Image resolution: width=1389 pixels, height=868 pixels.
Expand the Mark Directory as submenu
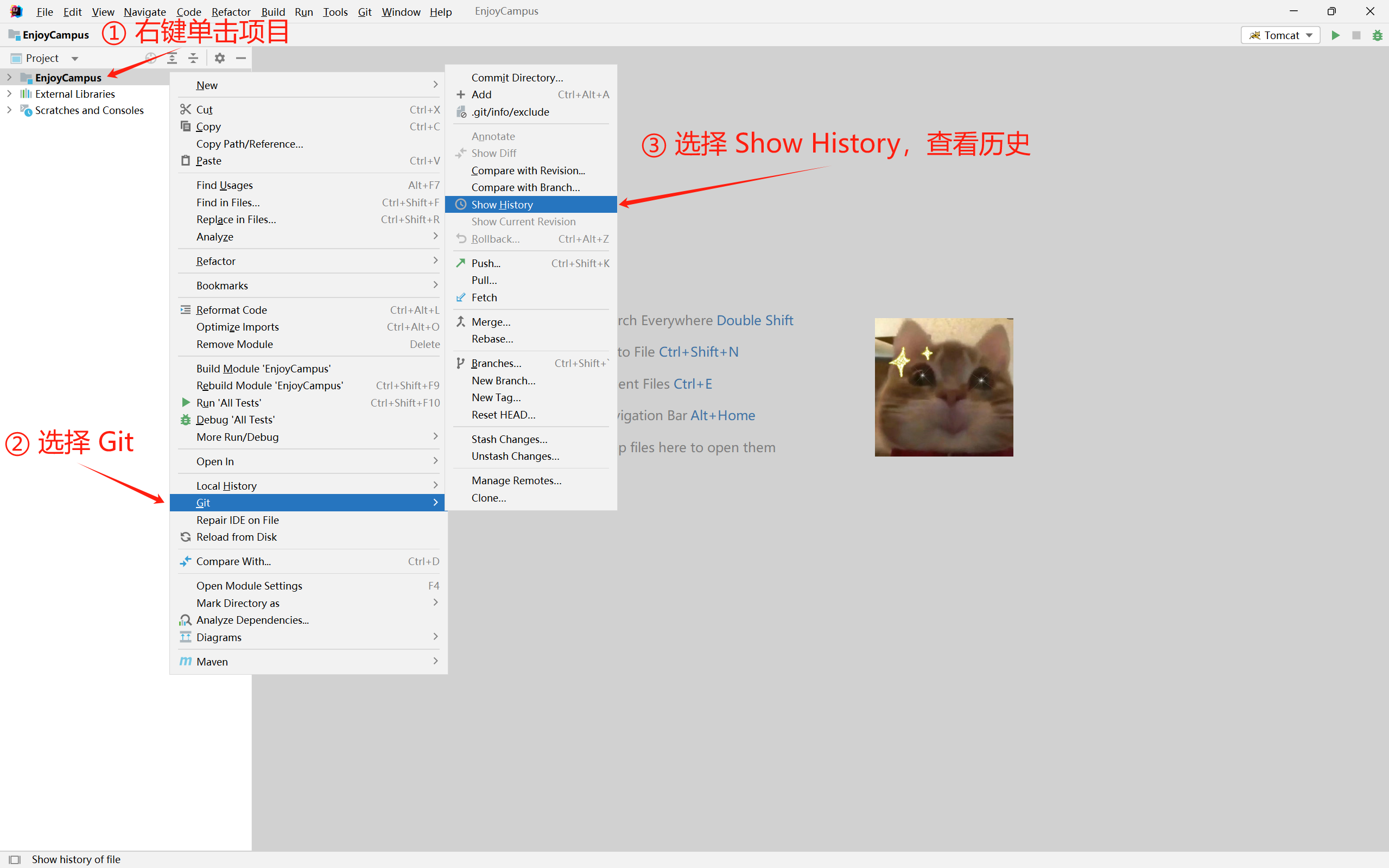pos(436,602)
